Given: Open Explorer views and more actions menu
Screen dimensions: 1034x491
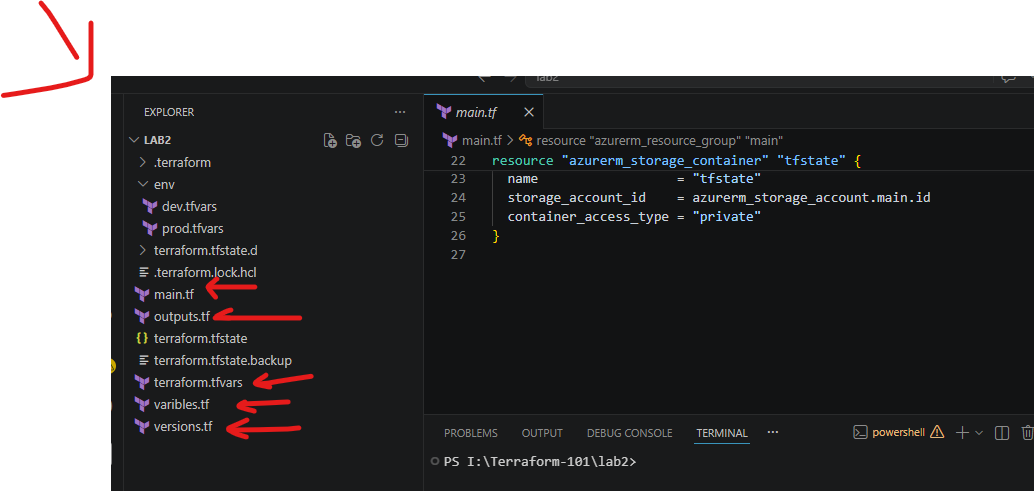Looking at the screenshot, I should [x=400, y=112].
